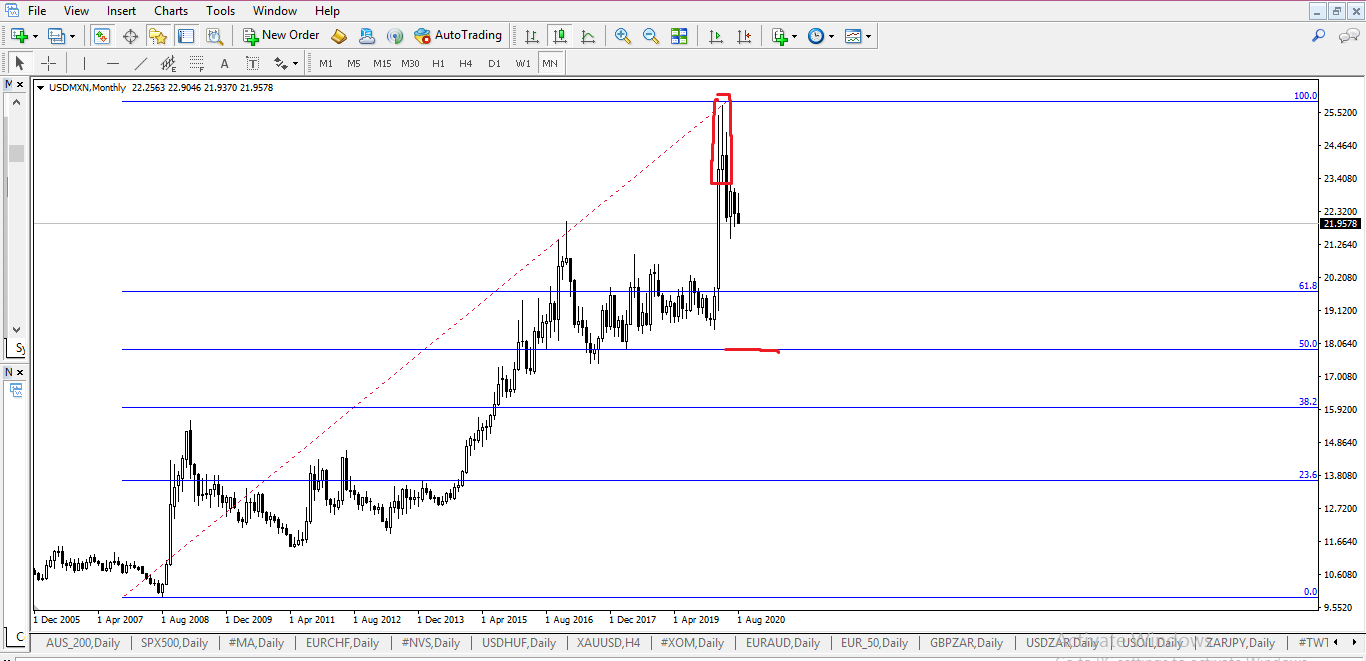Toggle chart Auto Scroll
Viewport: 1366px width, 661px height.
[x=715, y=36]
